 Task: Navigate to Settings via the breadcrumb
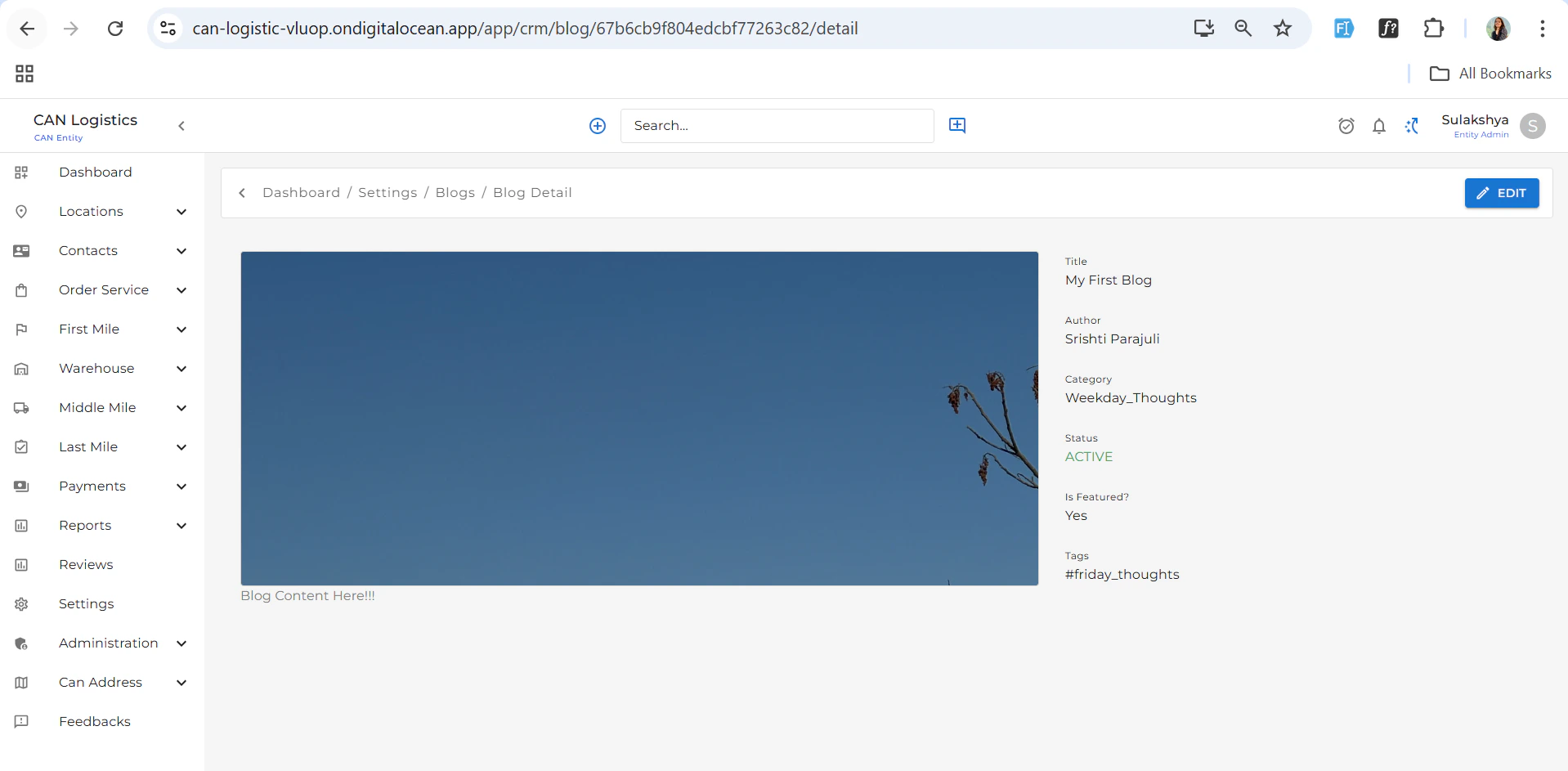tap(387, 192)
